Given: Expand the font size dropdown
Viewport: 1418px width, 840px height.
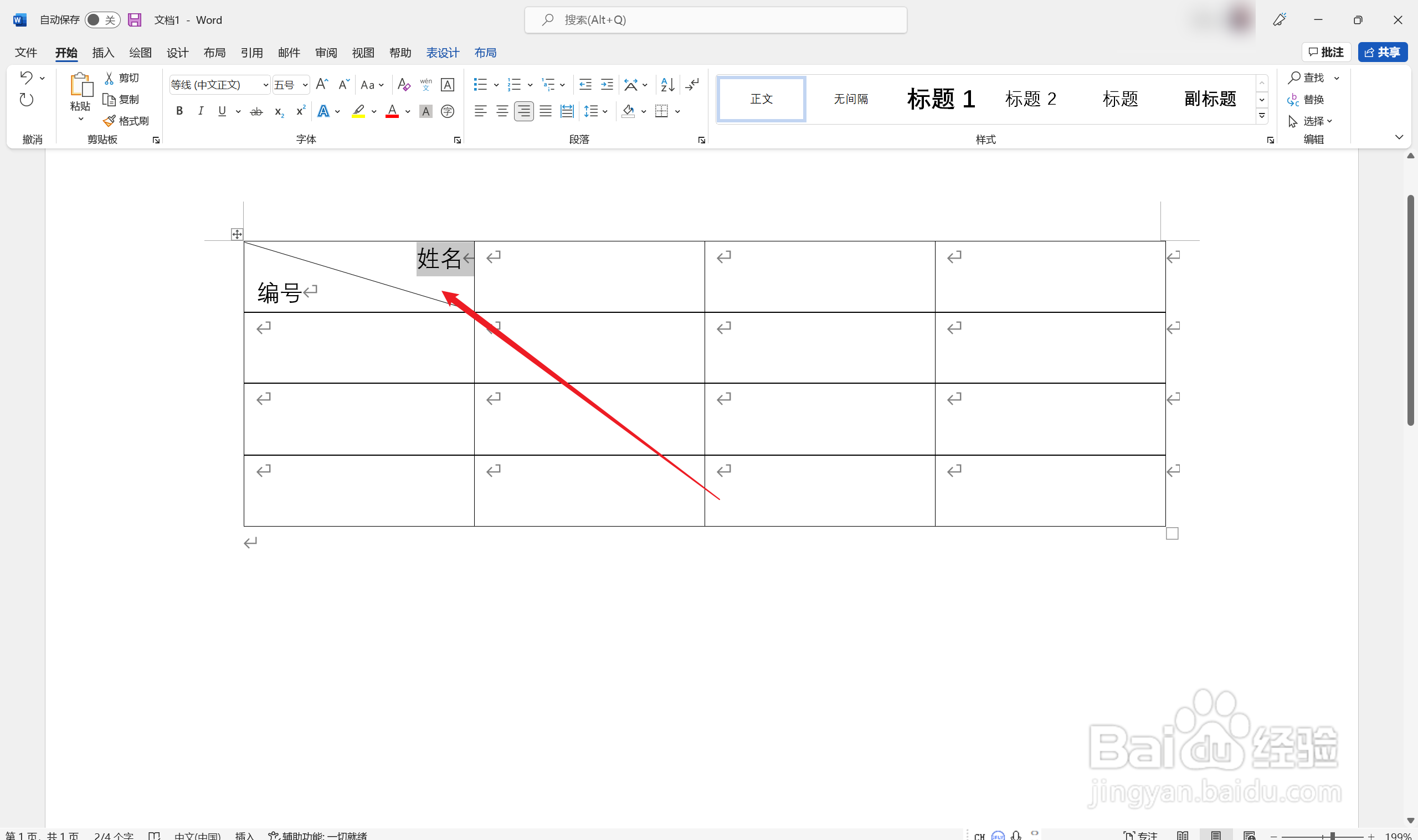Looking at the screenshot, I should 305,85.
